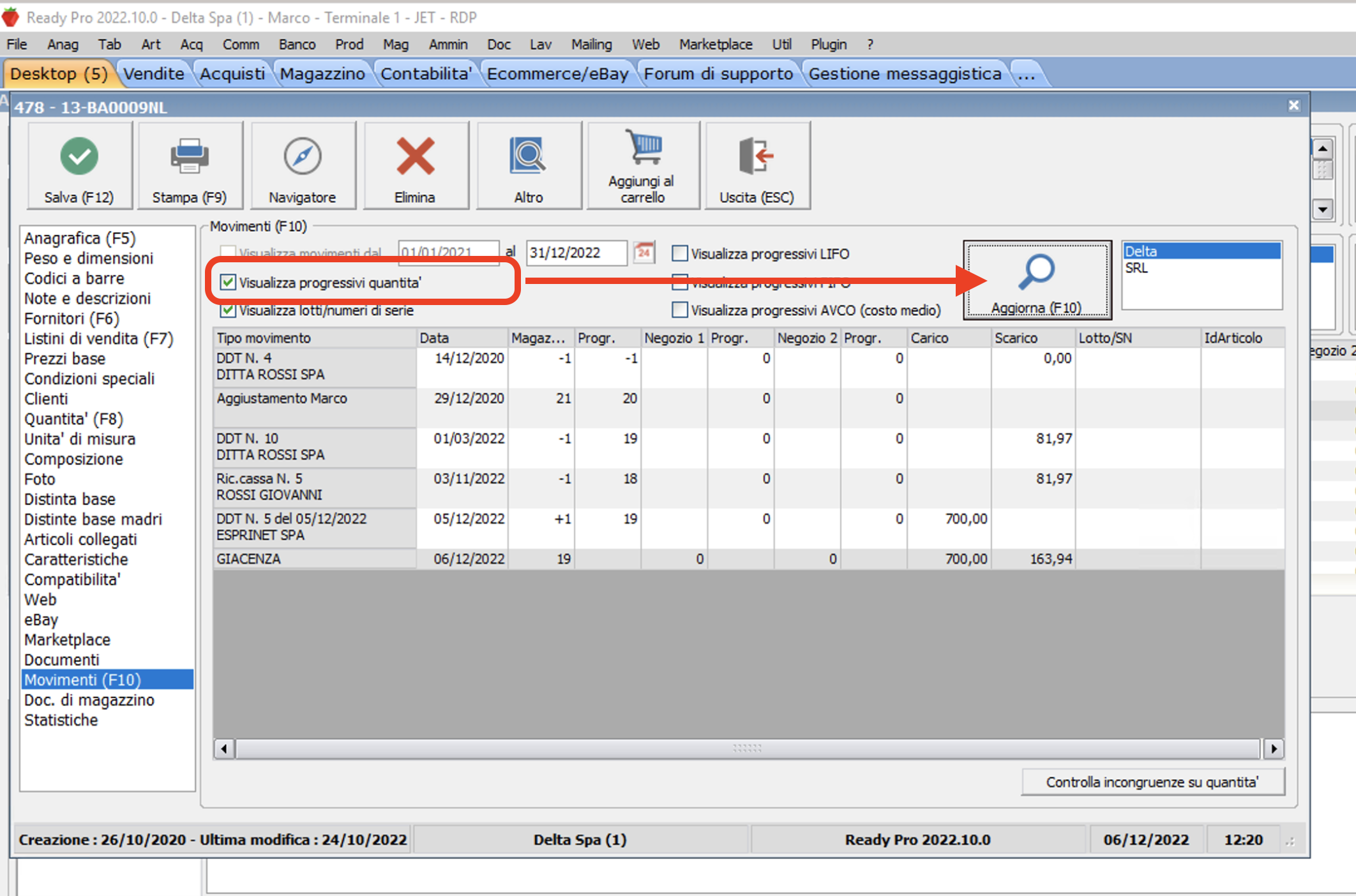Open the Altro options button
Image resolution: width=1356 pixels, height=896 pixels.
tap(529, 166)
